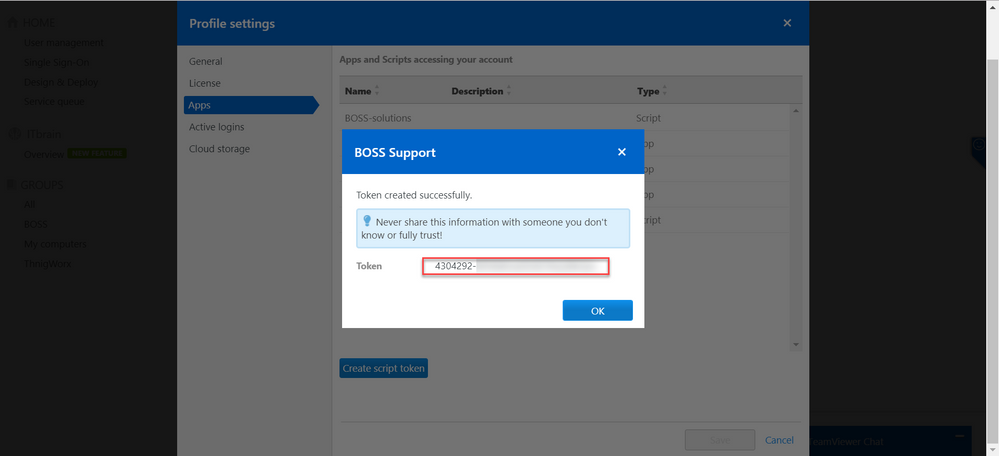Image resolution: width=999 pixels, height=456 pixels.
Task: Select the ThingWorx group in sidebar
Action: [x=47, y=264]
